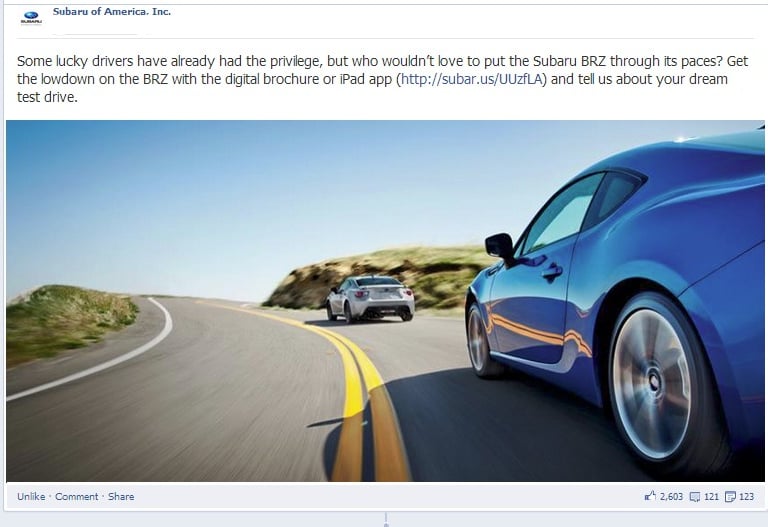Screen dimensions: 768x527
Task: Click Unlike on the BRZ post
Action: 31,496
